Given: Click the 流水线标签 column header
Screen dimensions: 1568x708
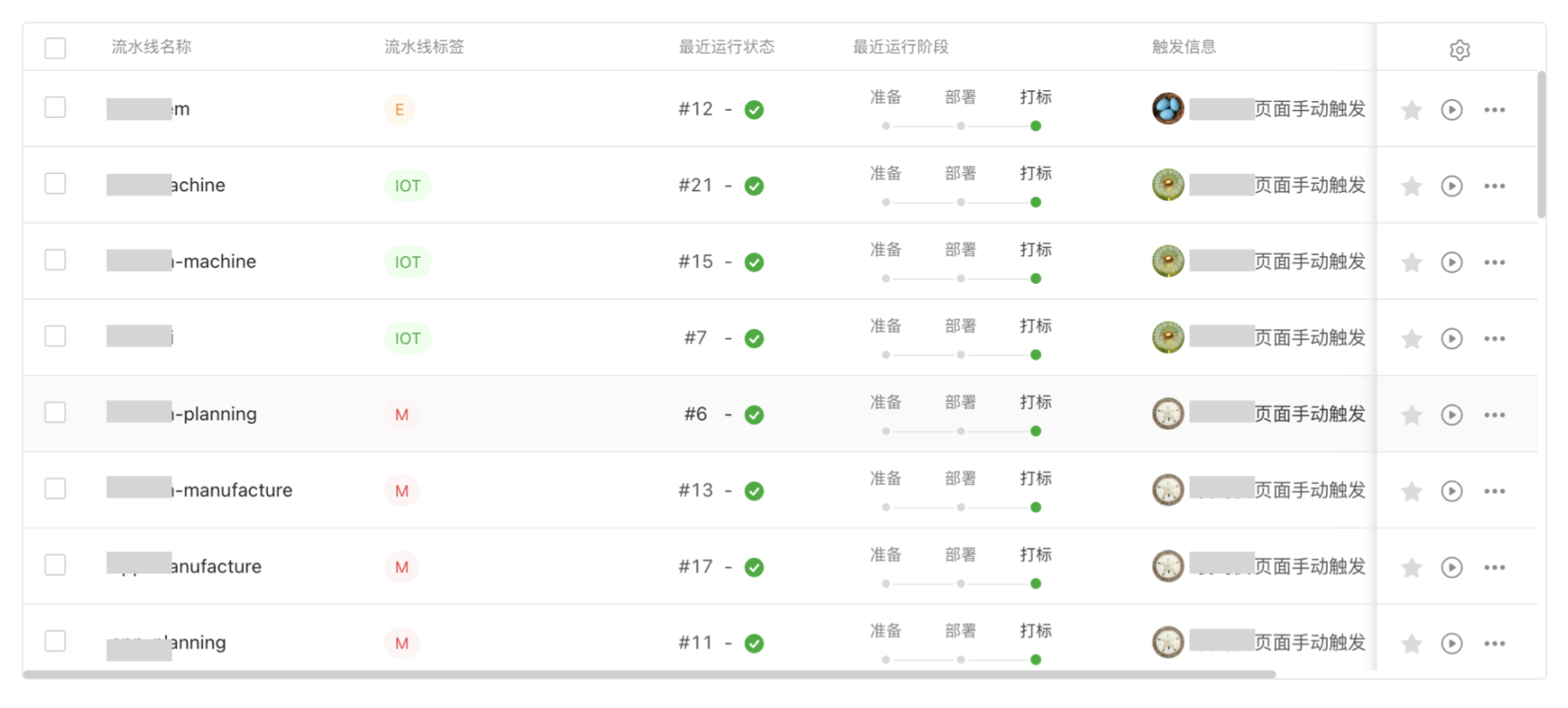Looking at the screenshot, I should click(424, 47).
